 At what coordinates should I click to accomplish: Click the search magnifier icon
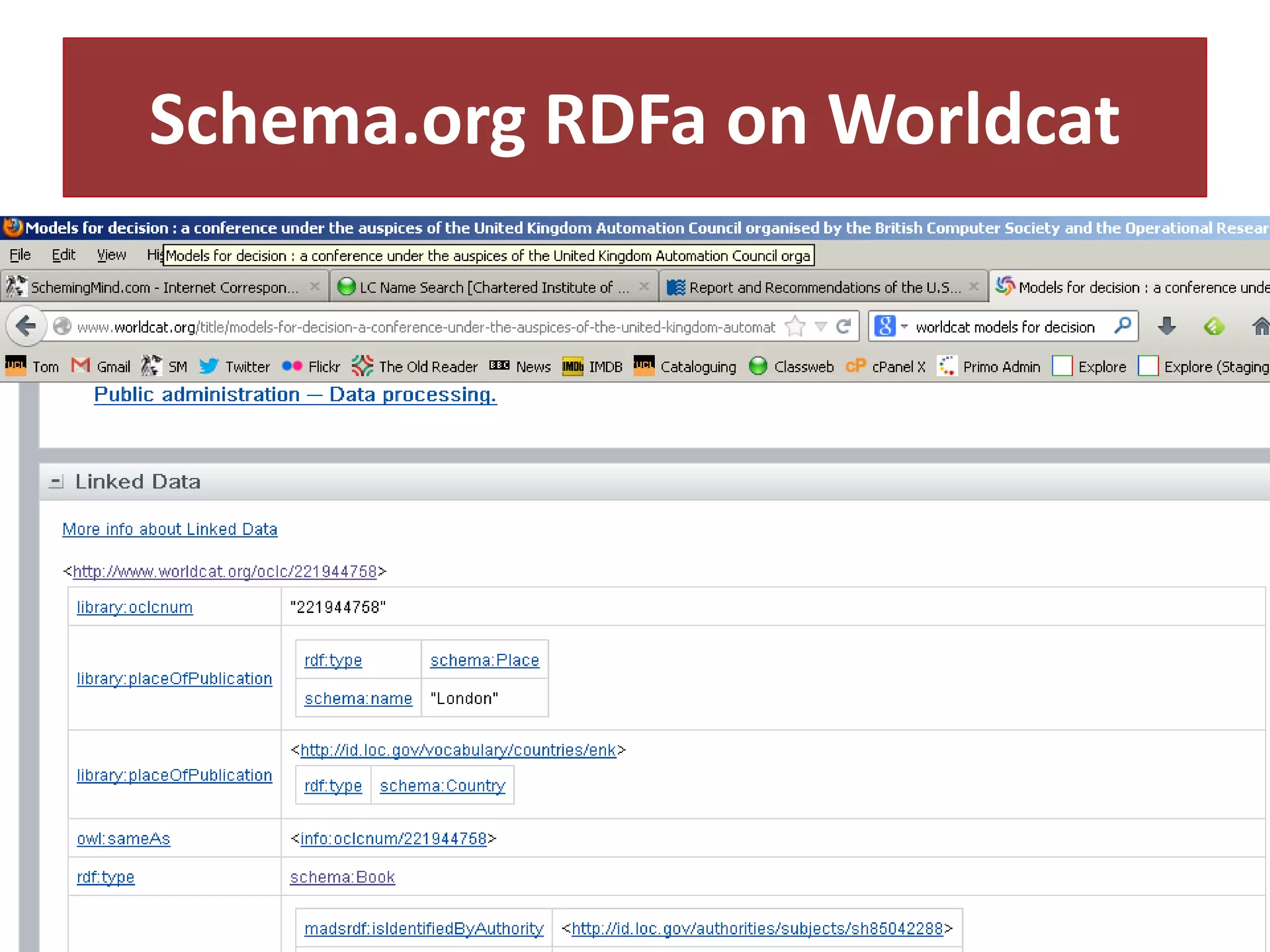click(1122, 325)
